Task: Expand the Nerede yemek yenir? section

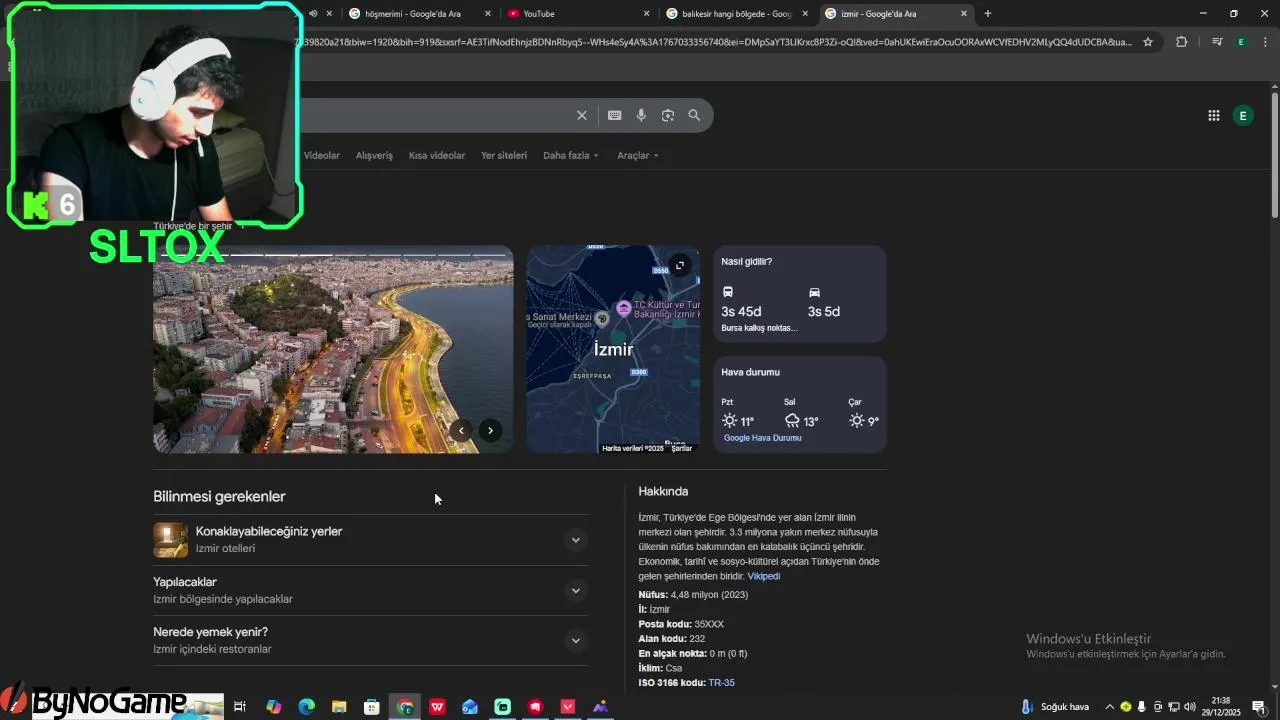Action: click(575, 640)
